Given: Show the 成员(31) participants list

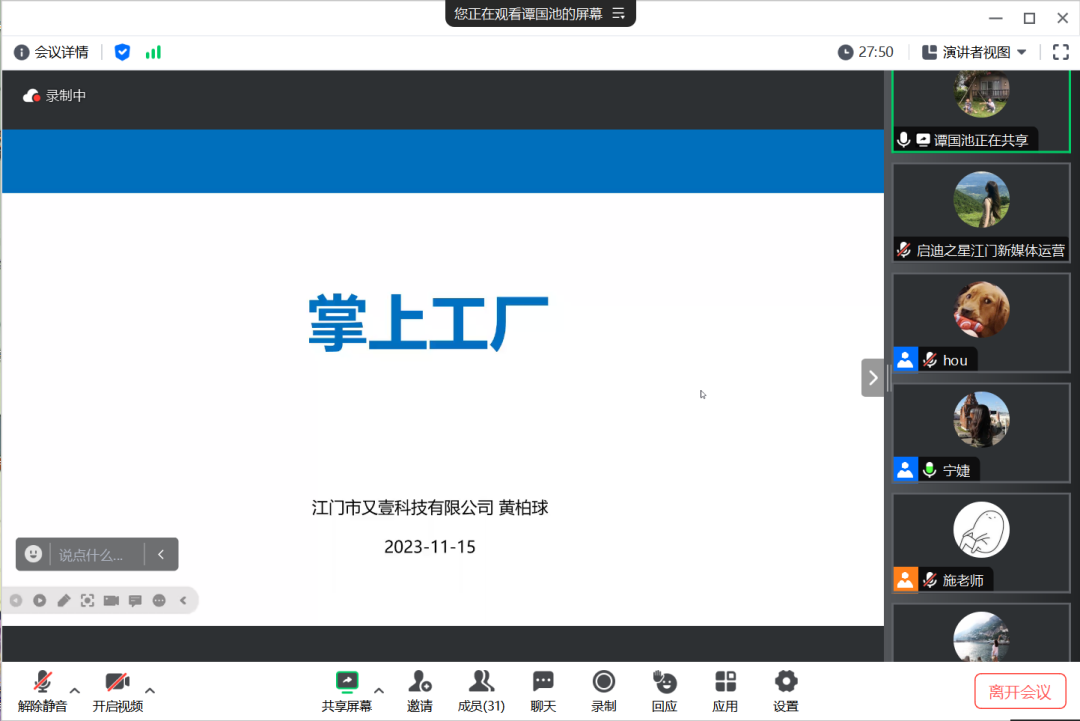Looking at the screenshot, I should point(481,690).
